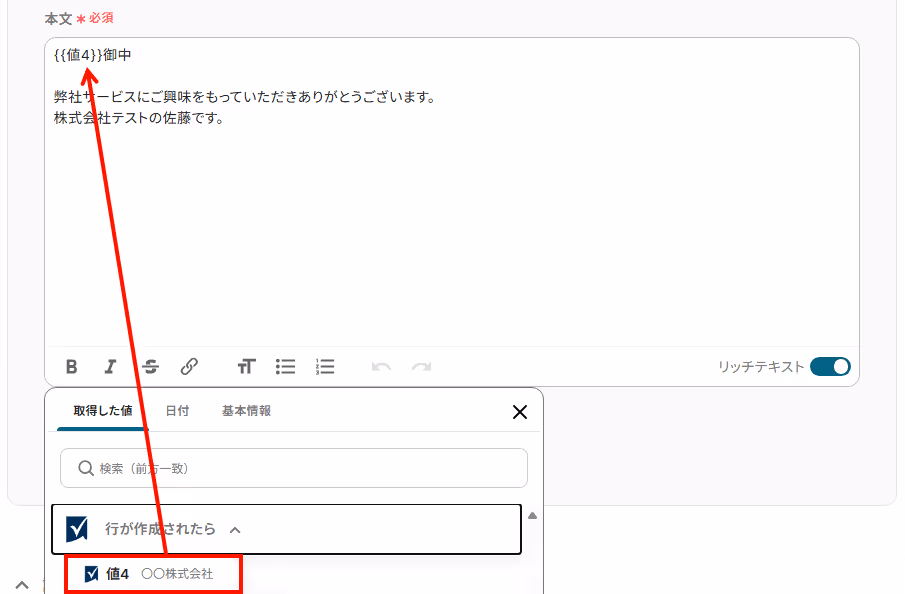The width and height of the screenshot is (905, 594).
Task: Insert a bulleted list
Action: [x=285, y=367]
